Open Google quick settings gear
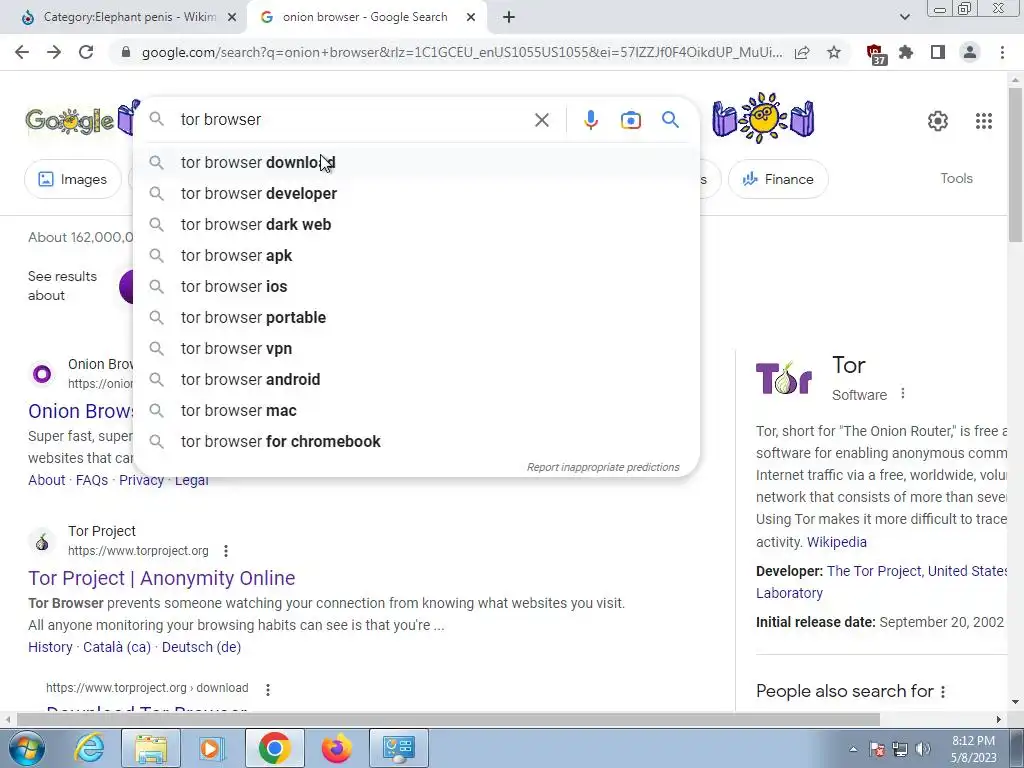The height and width of the screenshot is (768, 1024). [938, 121]
